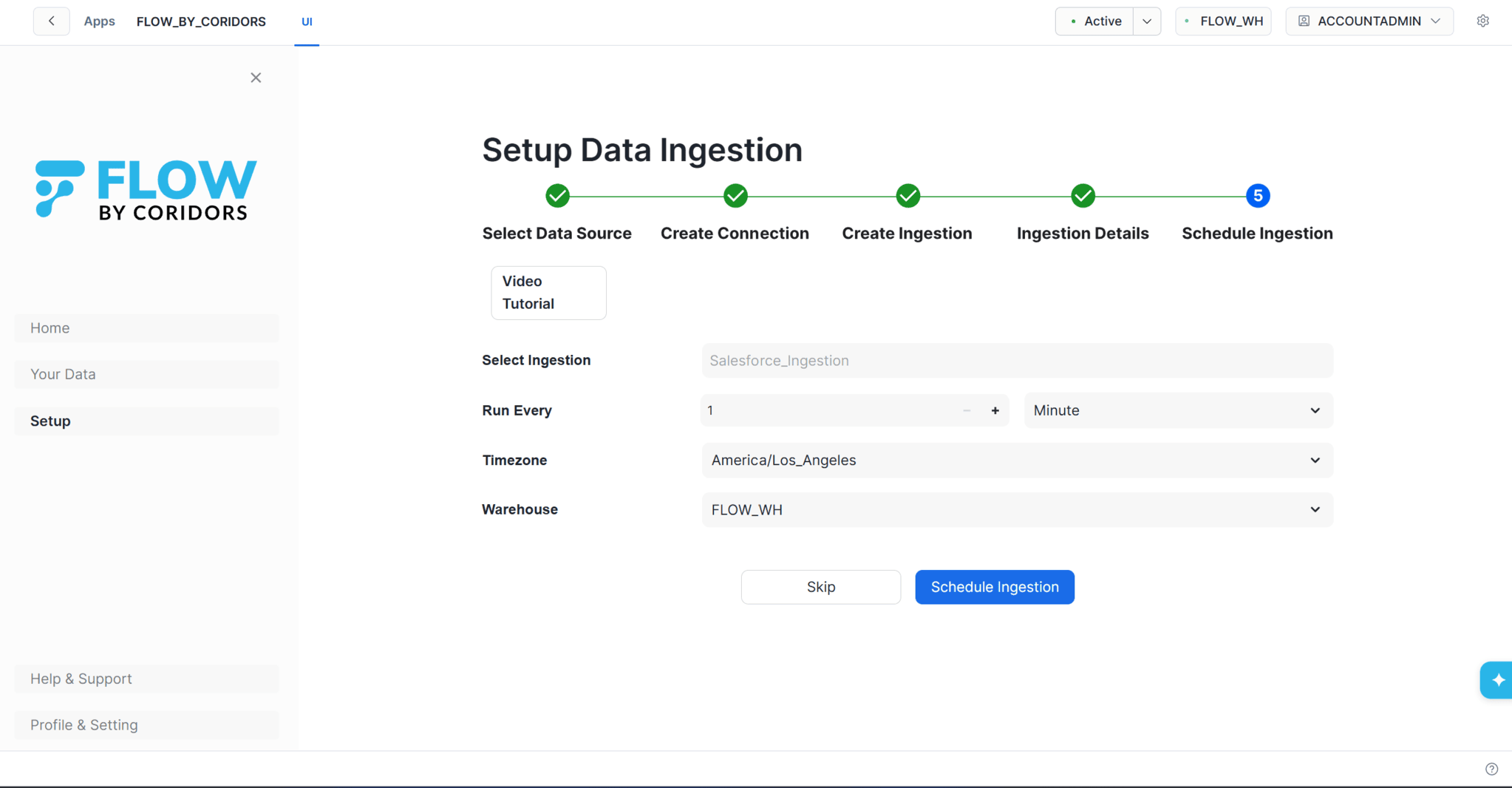Click the Ingestion Details checkmark step
The height and width of the screenshot is (788, 1512).
1083,196
